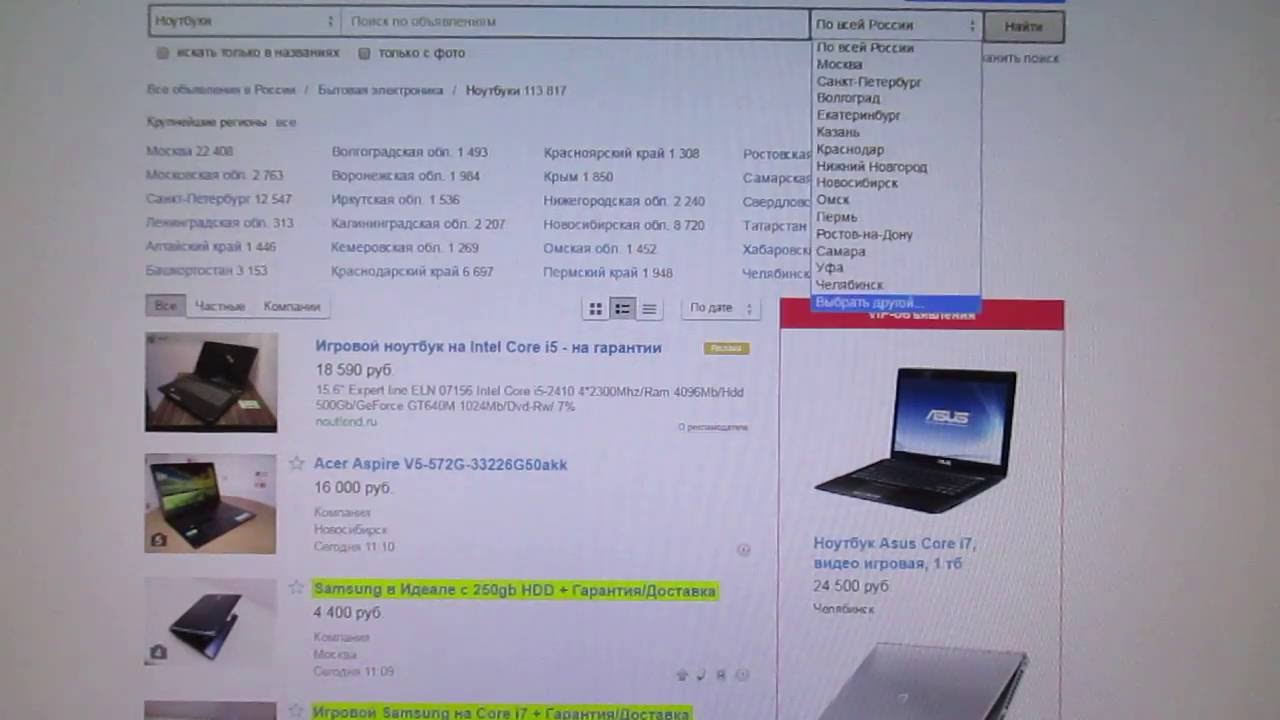1280x720 pixels.
Task: Select Нижний Новгород in region list
Action: 871,167
